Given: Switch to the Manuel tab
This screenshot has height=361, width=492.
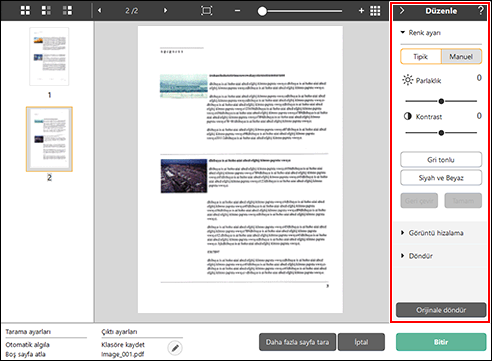Looking at the screenshot, I should tap(461, 56).
